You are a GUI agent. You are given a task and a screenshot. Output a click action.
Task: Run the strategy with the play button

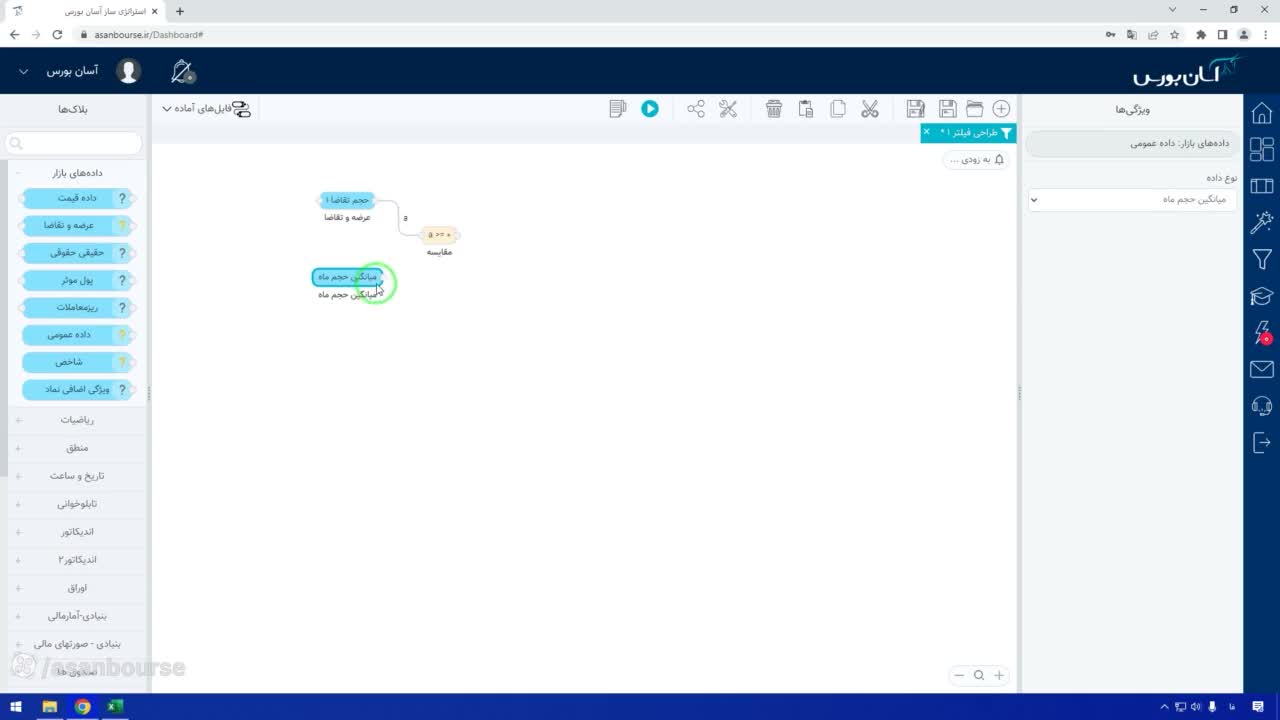tap(650, 109)
